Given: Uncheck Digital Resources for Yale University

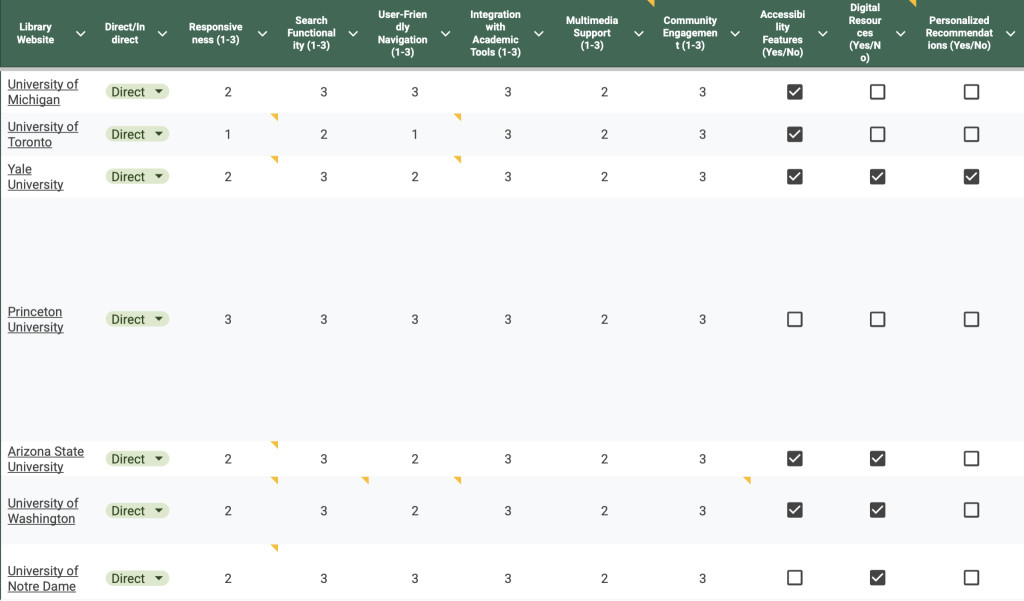Looking at the screenshot, I should (878, 176).
